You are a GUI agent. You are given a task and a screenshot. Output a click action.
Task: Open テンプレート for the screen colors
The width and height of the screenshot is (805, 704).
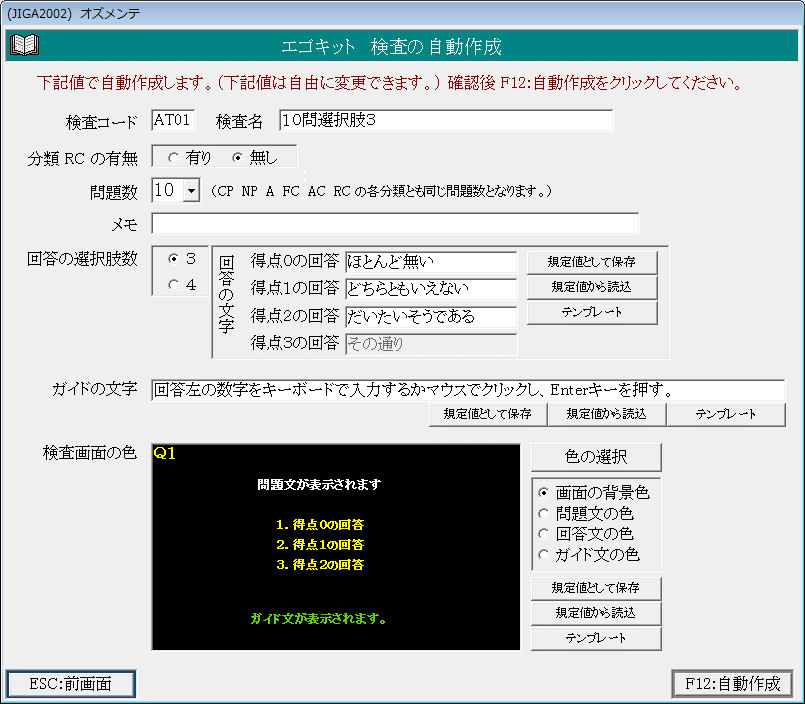click(x=596, y=639)
